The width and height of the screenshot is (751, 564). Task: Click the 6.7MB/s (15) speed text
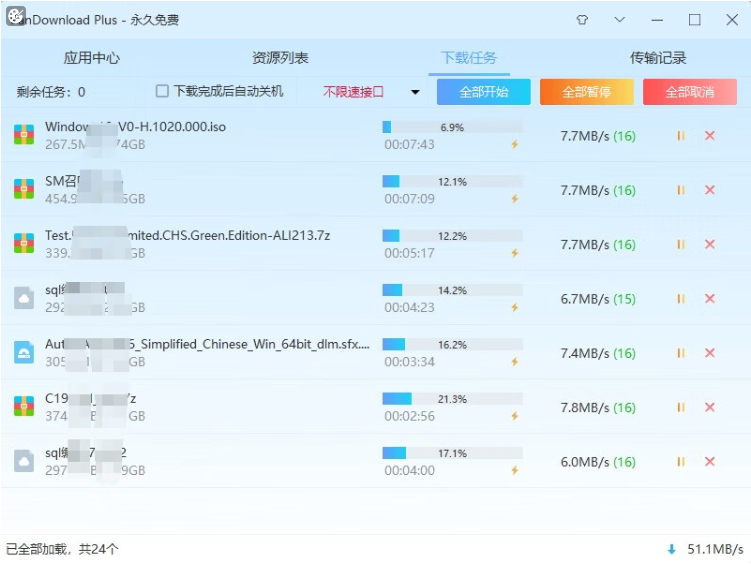(598, 299)
